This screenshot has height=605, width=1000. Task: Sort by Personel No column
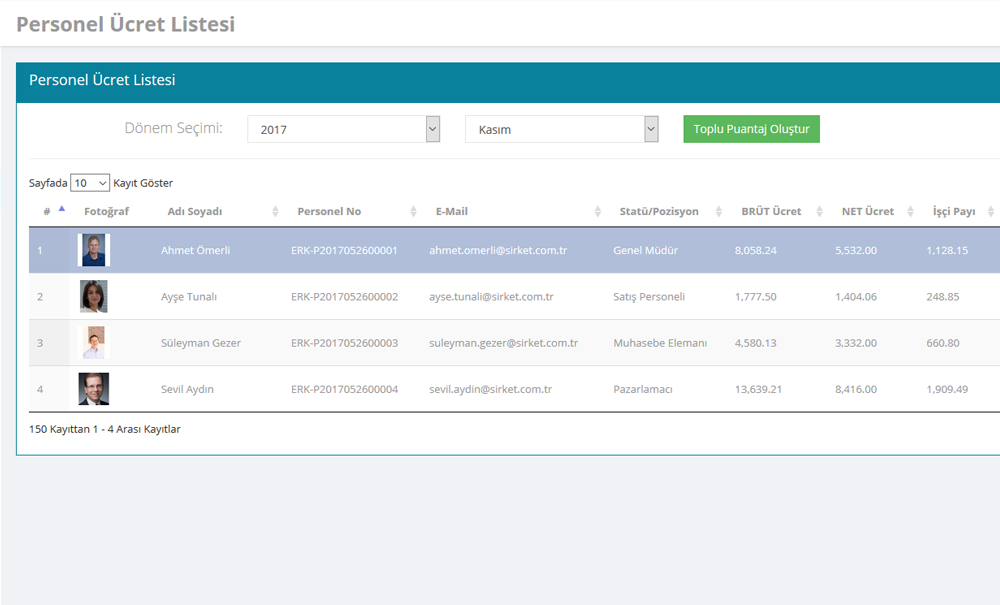[x=329, y=211]
